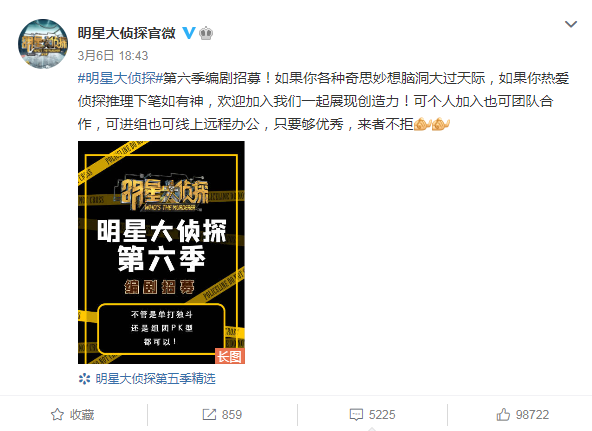Like the post with thumbs up 98722

(523, 415)
